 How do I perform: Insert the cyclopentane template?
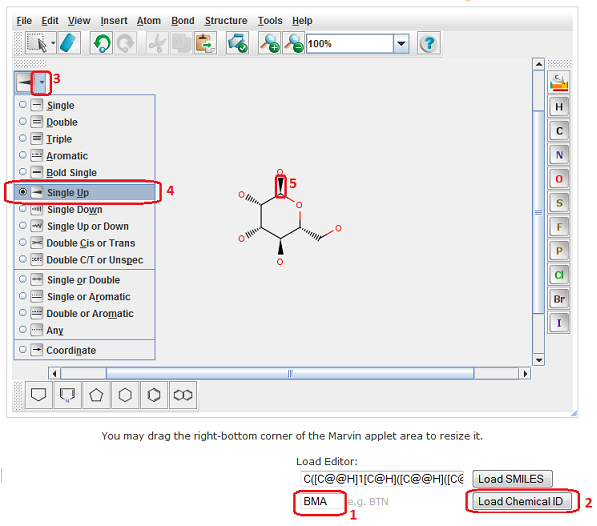coord(96,395)
